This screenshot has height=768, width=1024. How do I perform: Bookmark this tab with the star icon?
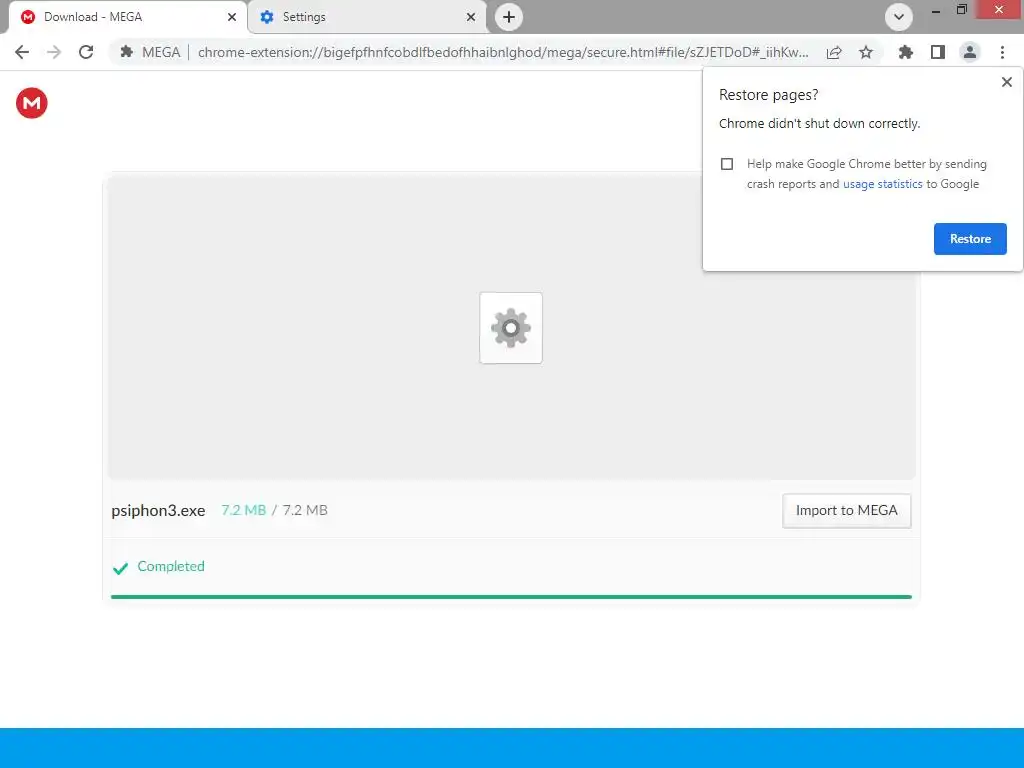pos(866,52)
